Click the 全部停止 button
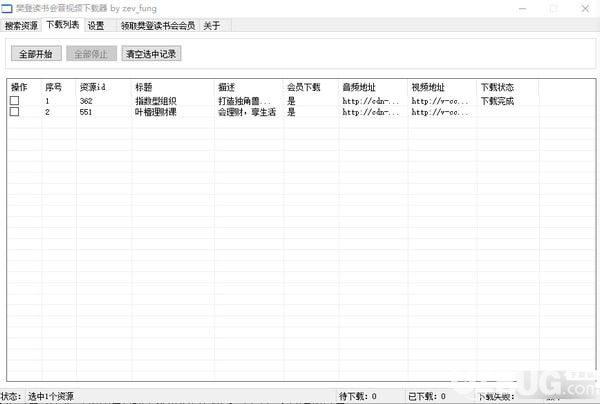 click(91, 54)
